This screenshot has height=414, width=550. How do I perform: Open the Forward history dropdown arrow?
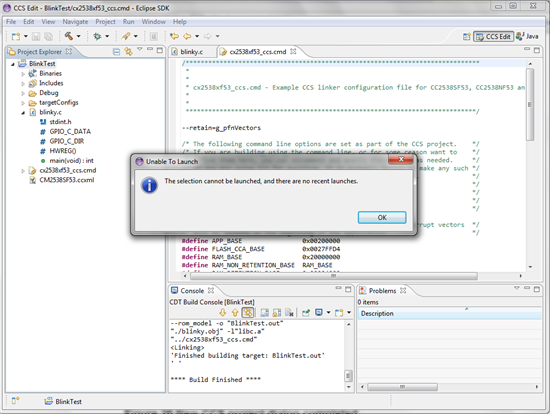(x=217, y=36)
